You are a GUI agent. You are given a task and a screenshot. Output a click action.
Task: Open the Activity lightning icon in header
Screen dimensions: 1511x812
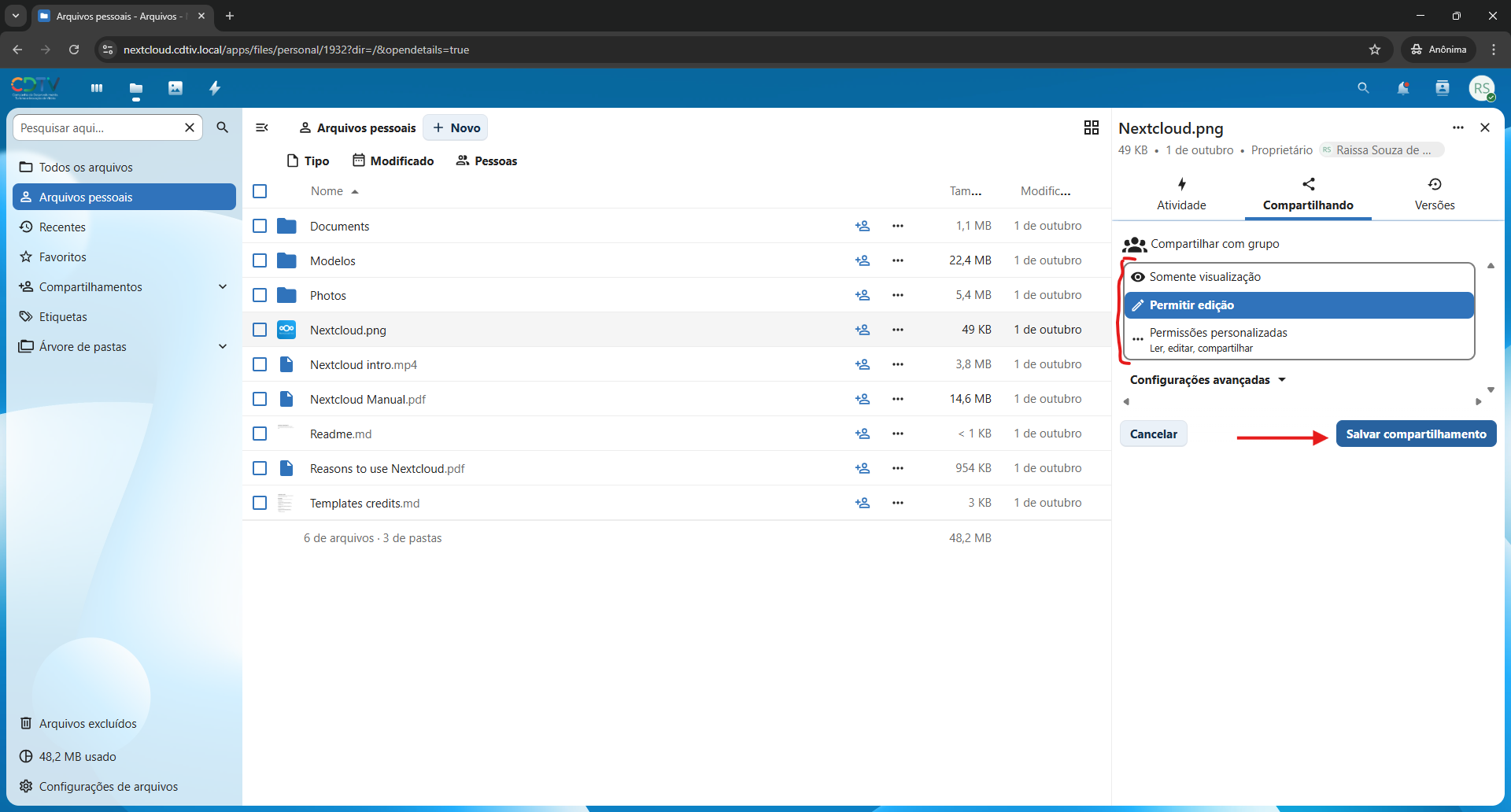click(x=215, y=88)
